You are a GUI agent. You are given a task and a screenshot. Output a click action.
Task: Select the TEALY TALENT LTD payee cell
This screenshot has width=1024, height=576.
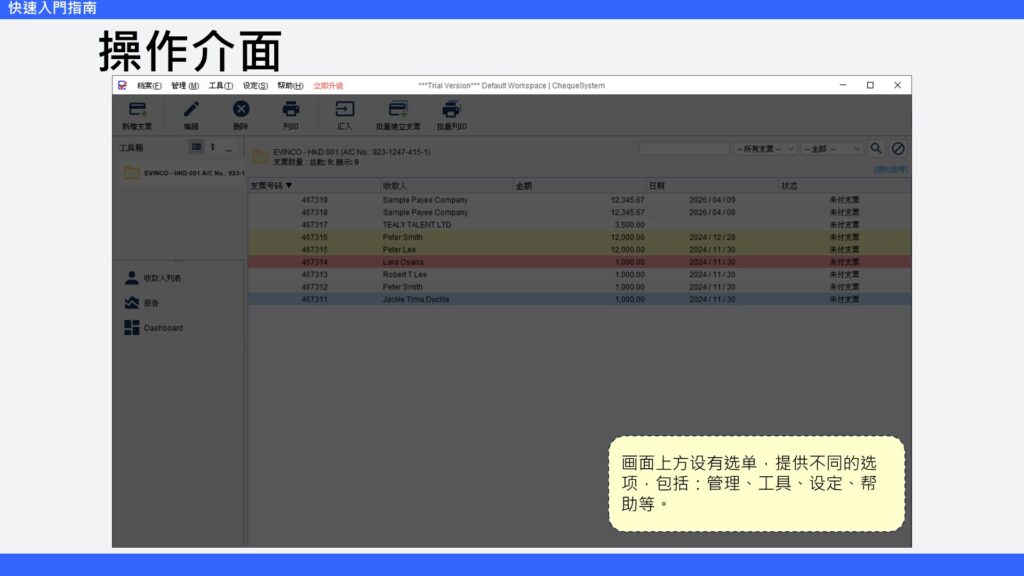[417, 225]
